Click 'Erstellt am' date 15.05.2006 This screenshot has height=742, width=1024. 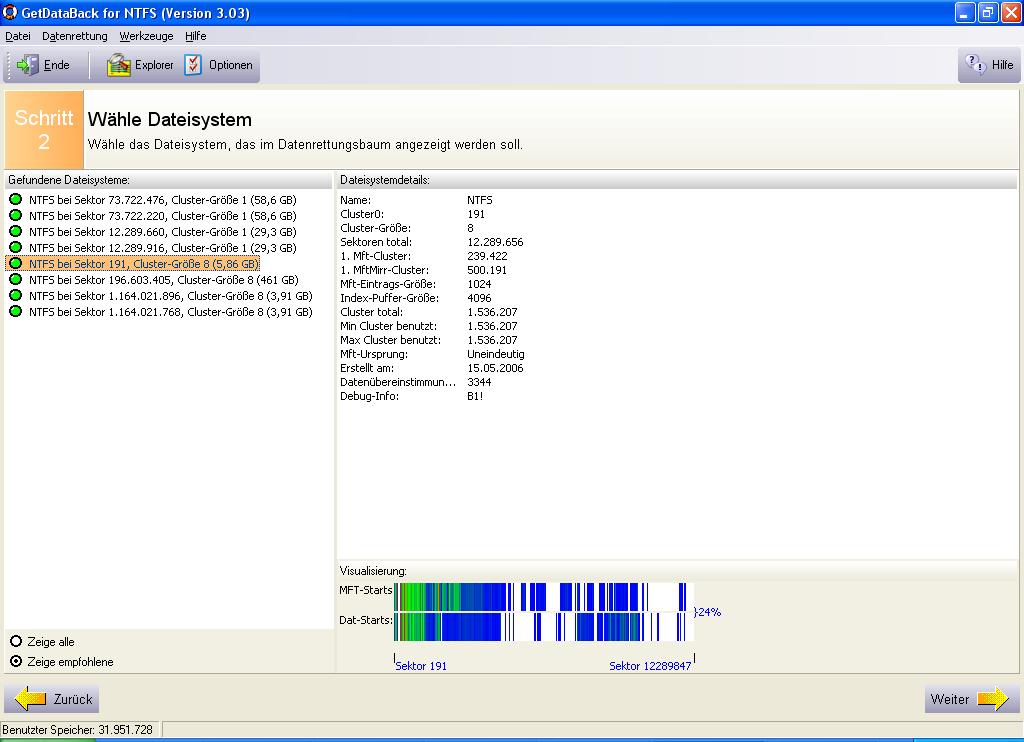point(495,368)
